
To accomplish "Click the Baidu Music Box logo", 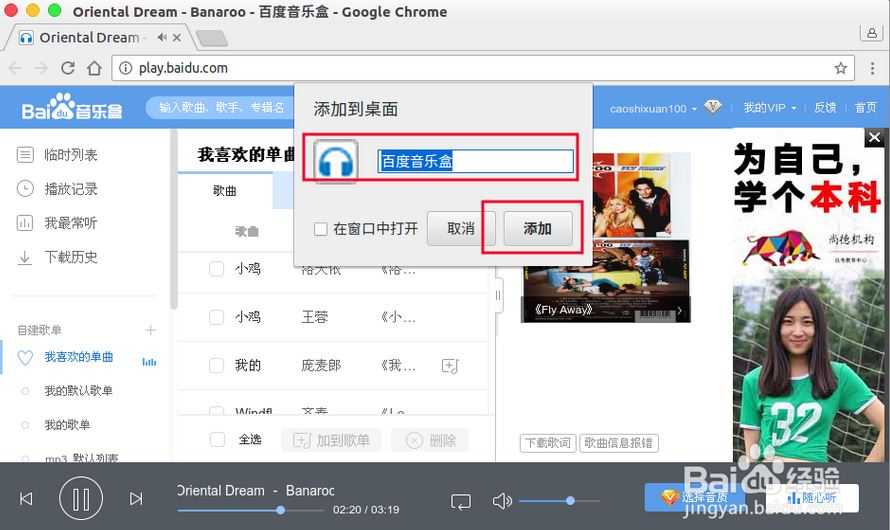I will [72, 107].
